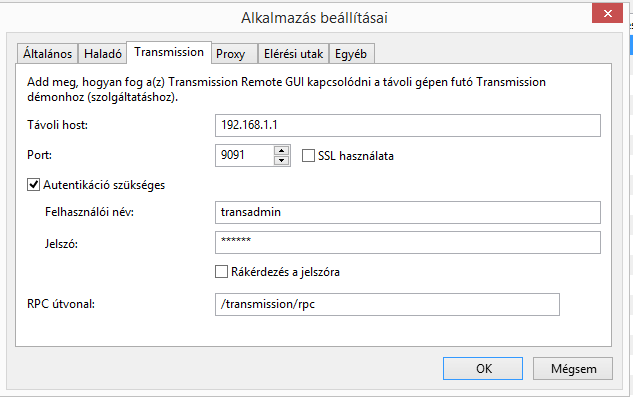Decrease the port number with down arrow
The image size is (633, 397).
(x=281, y=160)
